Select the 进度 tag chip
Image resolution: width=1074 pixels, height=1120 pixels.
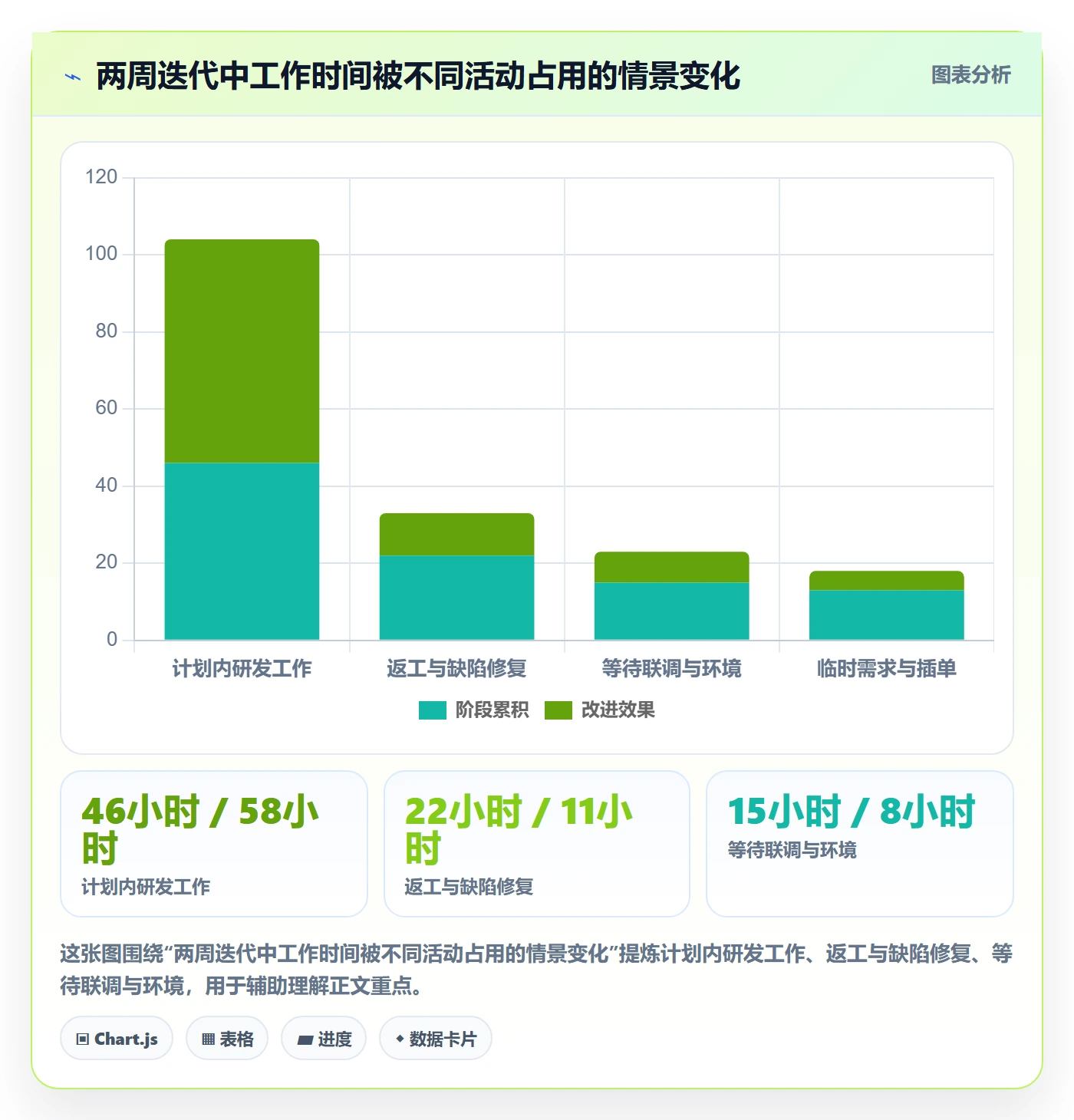pyautogui.click(x=324, y=1039)
